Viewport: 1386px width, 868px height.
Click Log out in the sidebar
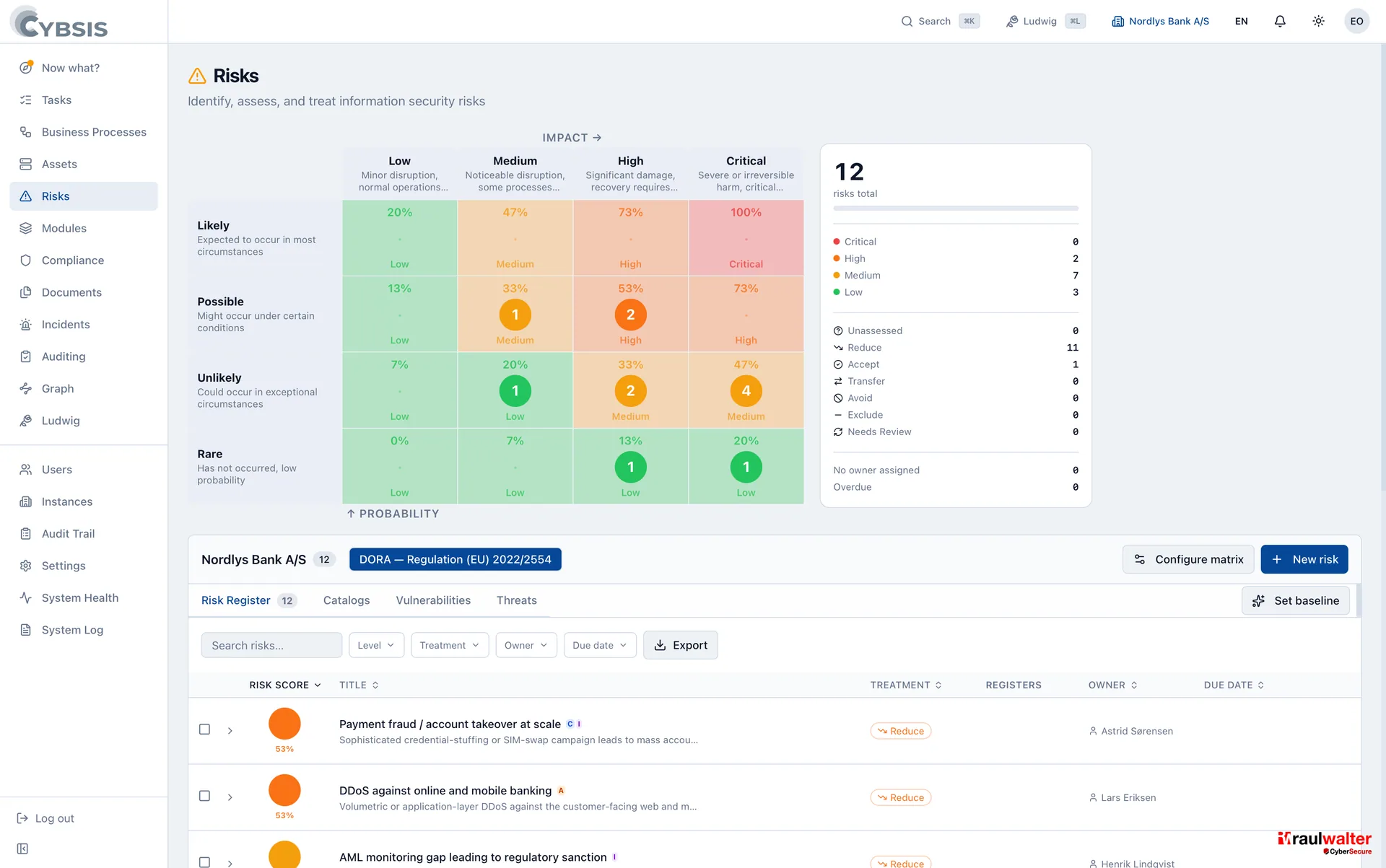click(45, 818)
